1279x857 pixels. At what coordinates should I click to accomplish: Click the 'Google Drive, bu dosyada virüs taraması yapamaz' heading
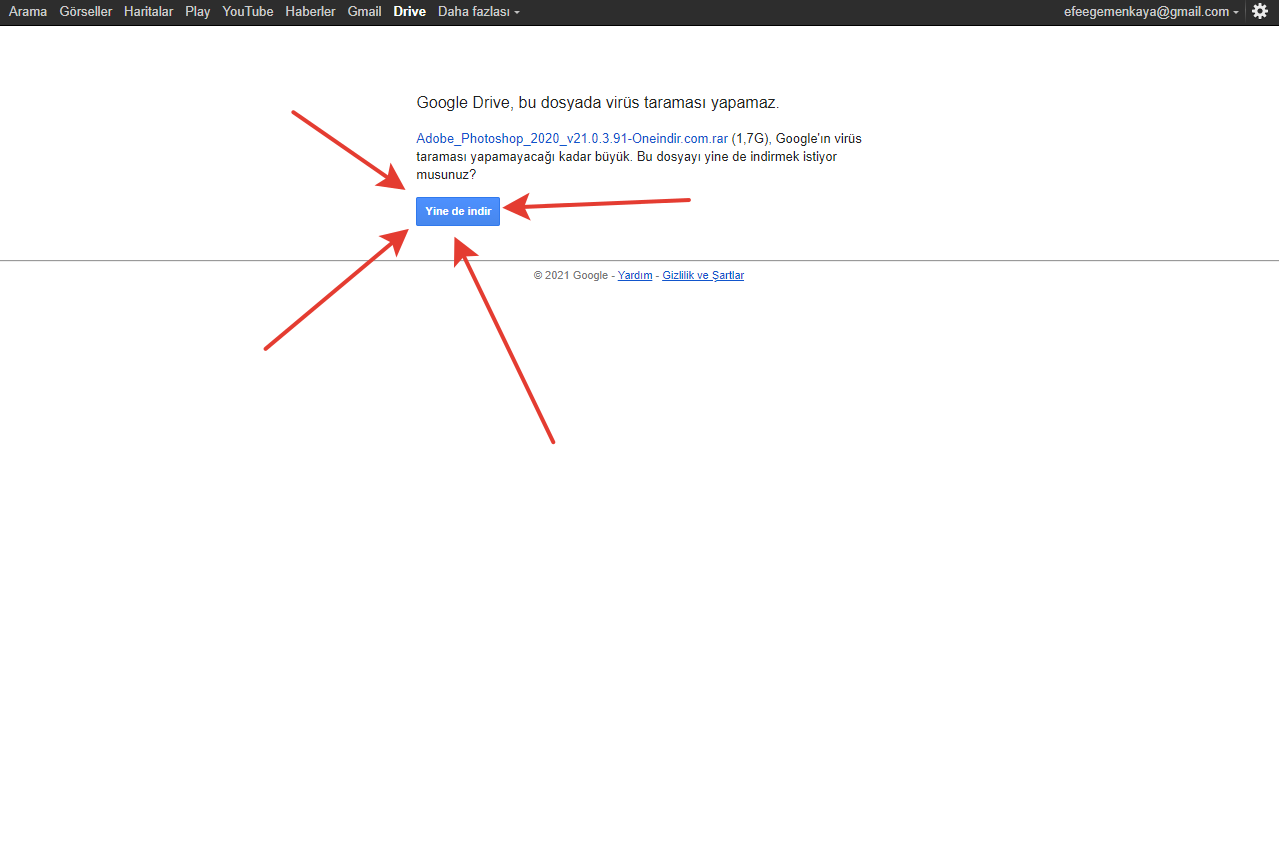tap(597, 103)
